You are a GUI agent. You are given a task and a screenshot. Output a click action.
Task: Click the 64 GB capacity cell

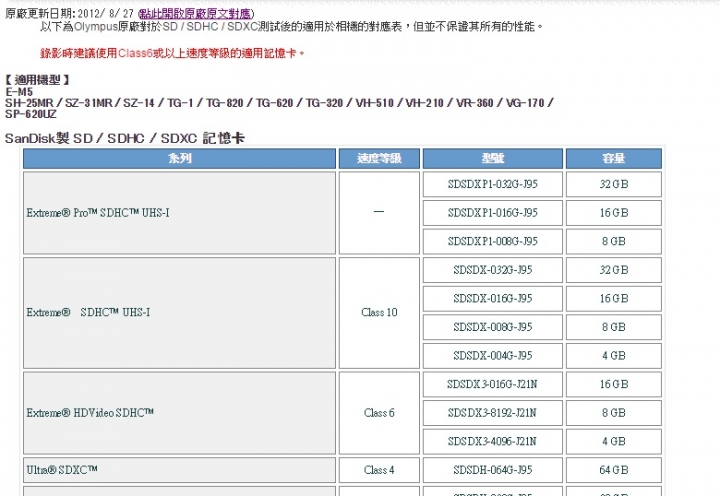pyautogui.click(x=614, y=470)
